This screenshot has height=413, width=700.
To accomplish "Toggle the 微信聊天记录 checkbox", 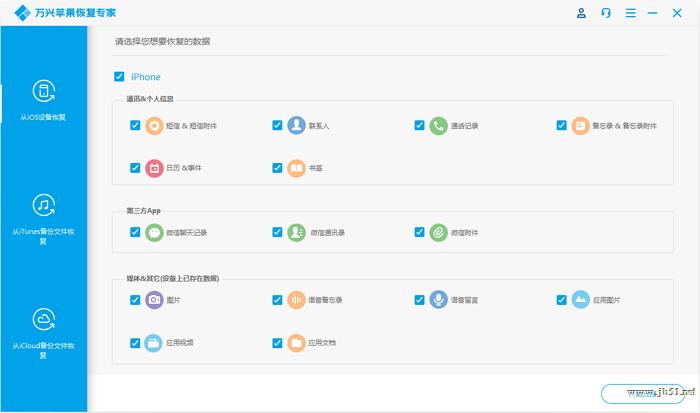I will pos(135,232).
